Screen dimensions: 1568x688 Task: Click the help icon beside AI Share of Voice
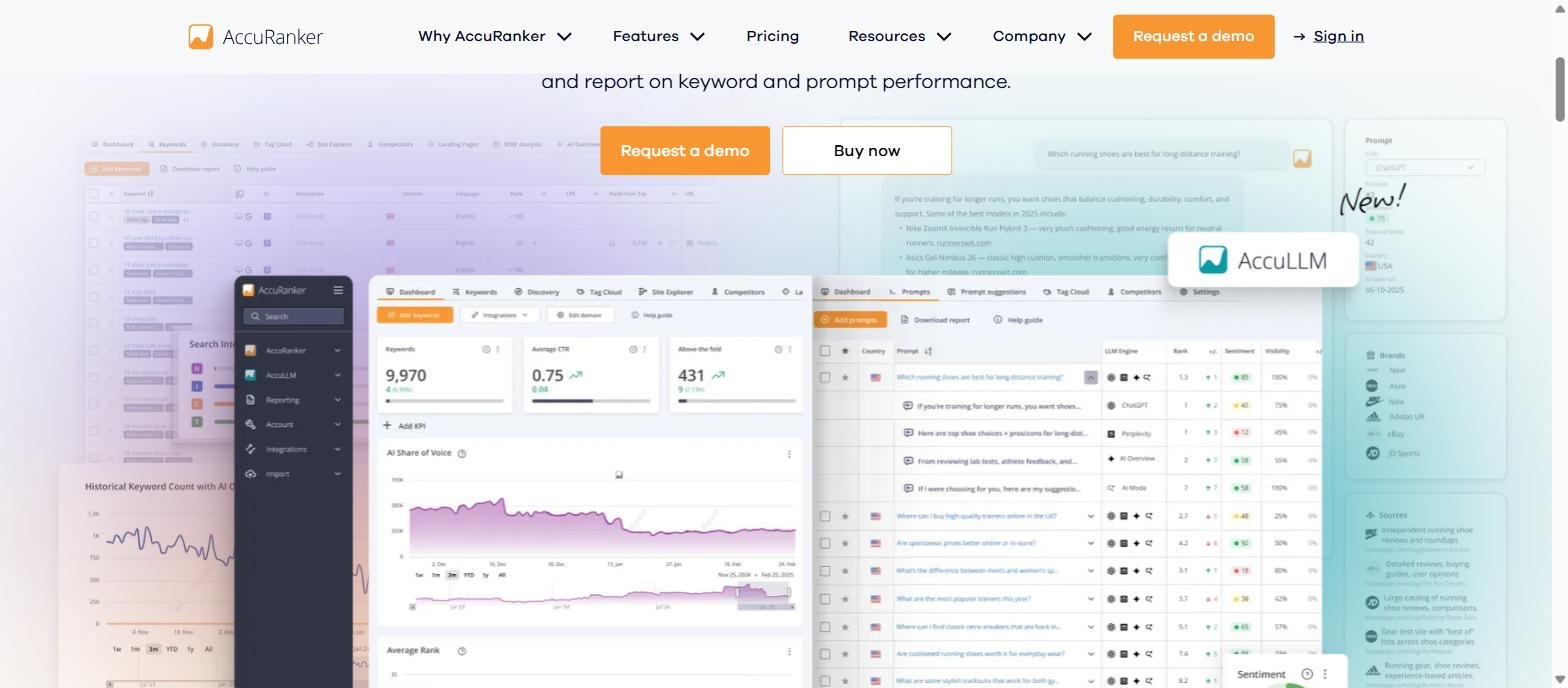point(462,453)
